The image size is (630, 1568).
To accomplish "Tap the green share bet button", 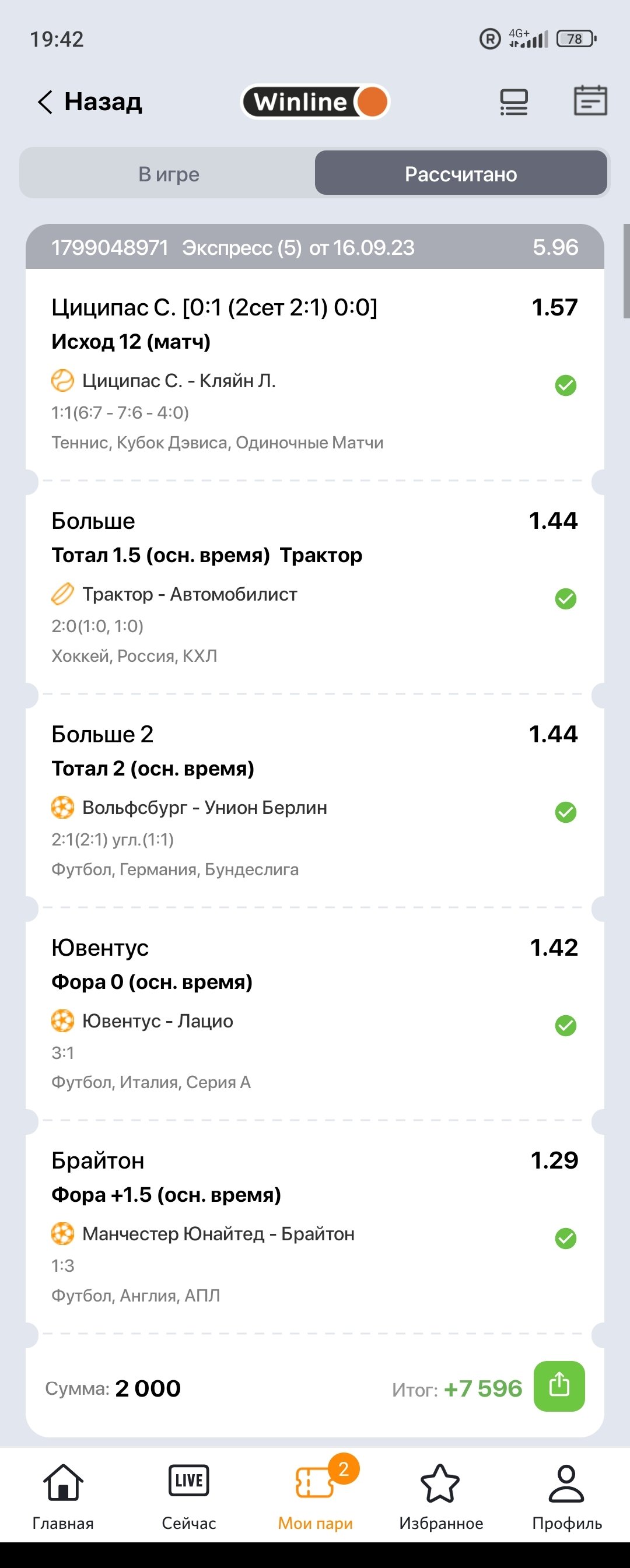I will pyautogui.click(x=559, y=1386).
